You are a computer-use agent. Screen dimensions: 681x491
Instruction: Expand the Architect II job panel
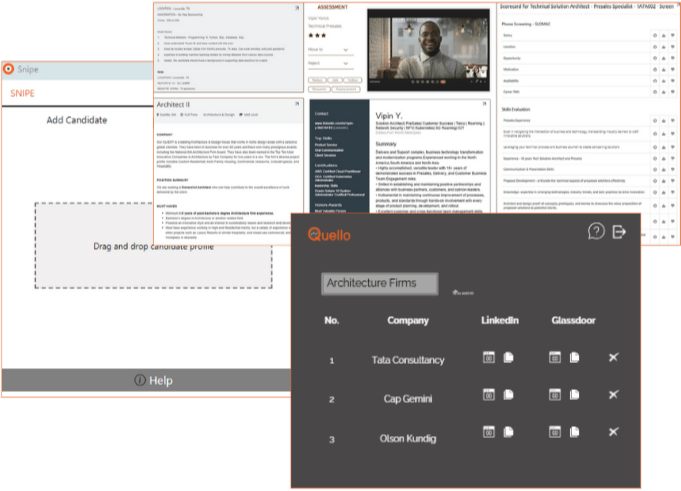click(x=298, y=104)
